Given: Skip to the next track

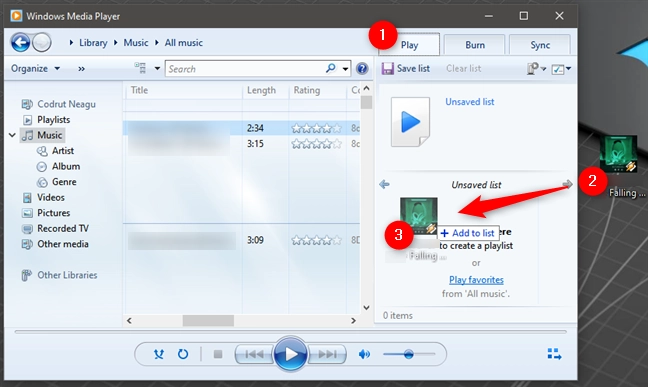Looking at the screenshot, I should click(x=327, y=354).
